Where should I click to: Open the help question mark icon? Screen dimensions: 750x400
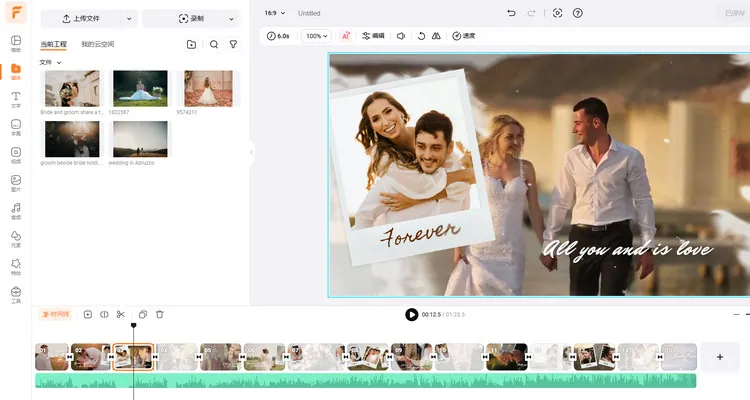[578, 13]
